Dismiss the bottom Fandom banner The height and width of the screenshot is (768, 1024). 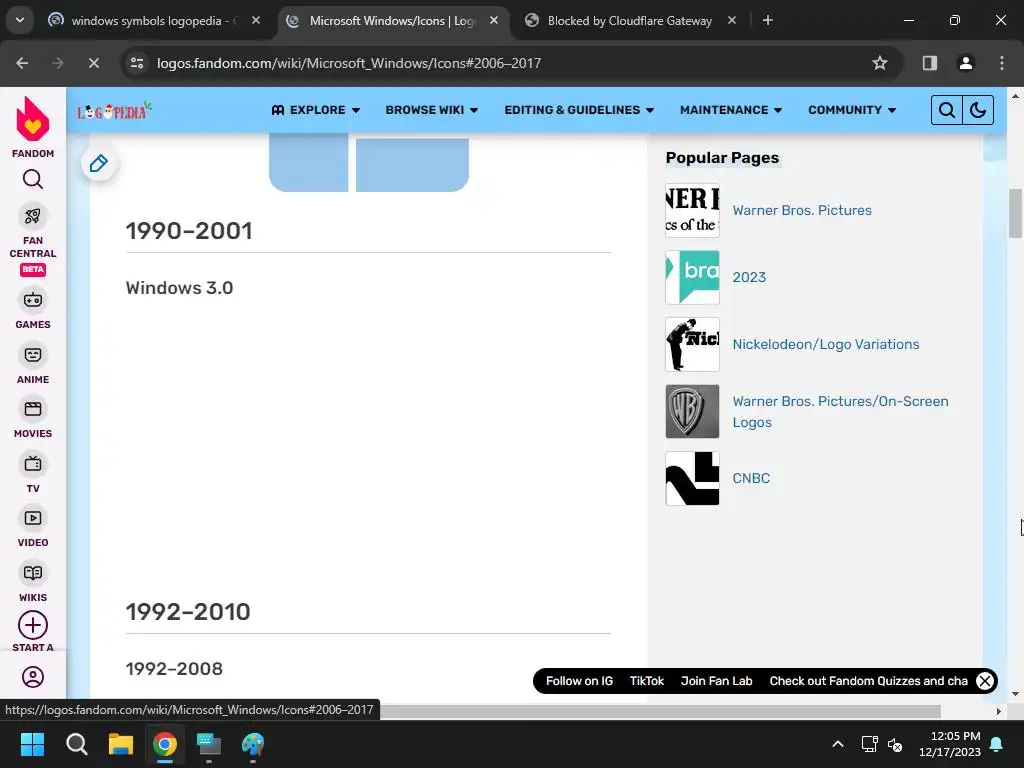(x=985, y=681)
